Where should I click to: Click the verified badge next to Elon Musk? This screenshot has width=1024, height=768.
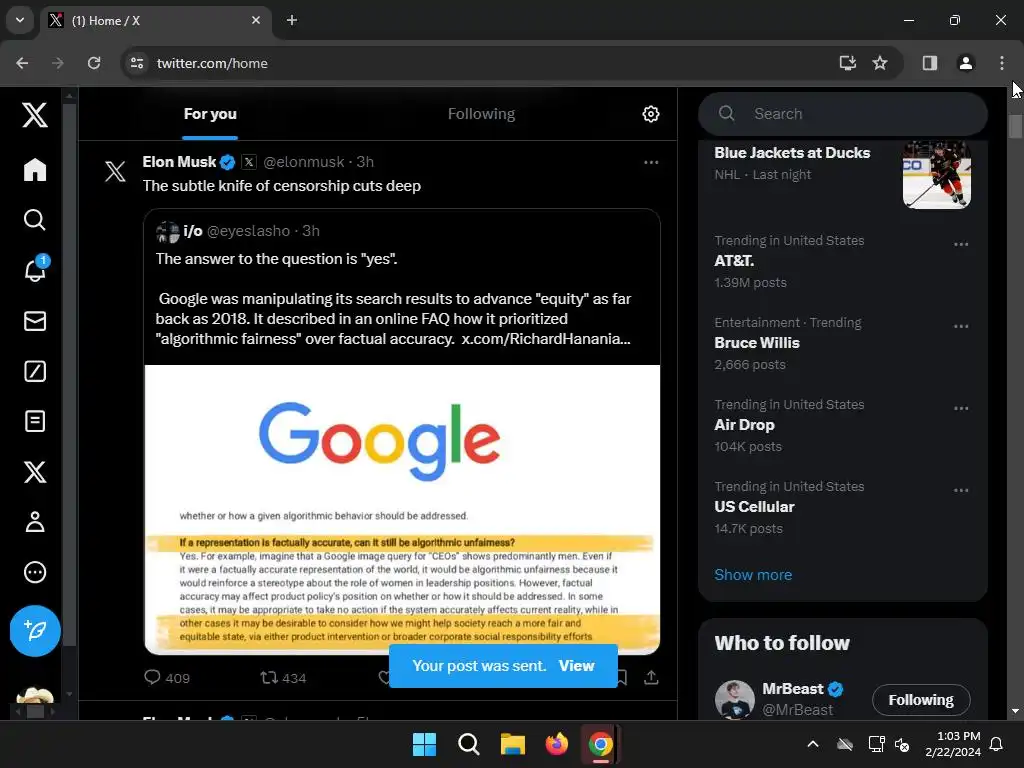pos(227,162)
